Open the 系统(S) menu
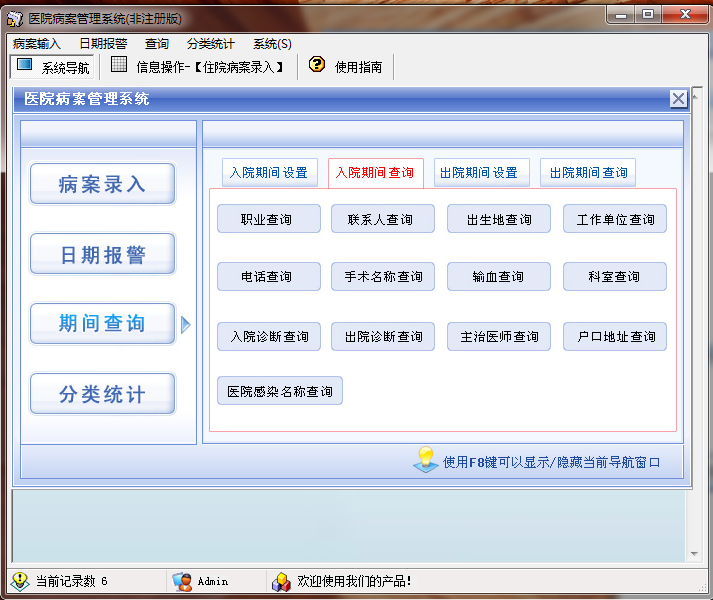713x600 pixels. click(x=272, y=44)
